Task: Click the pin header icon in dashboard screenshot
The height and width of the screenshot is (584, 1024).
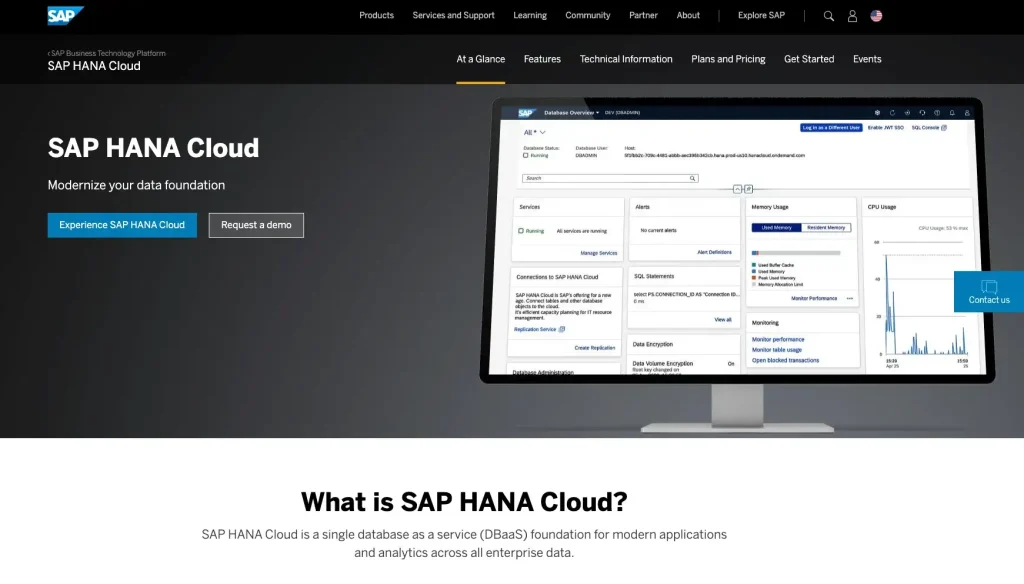Action: 748,189
